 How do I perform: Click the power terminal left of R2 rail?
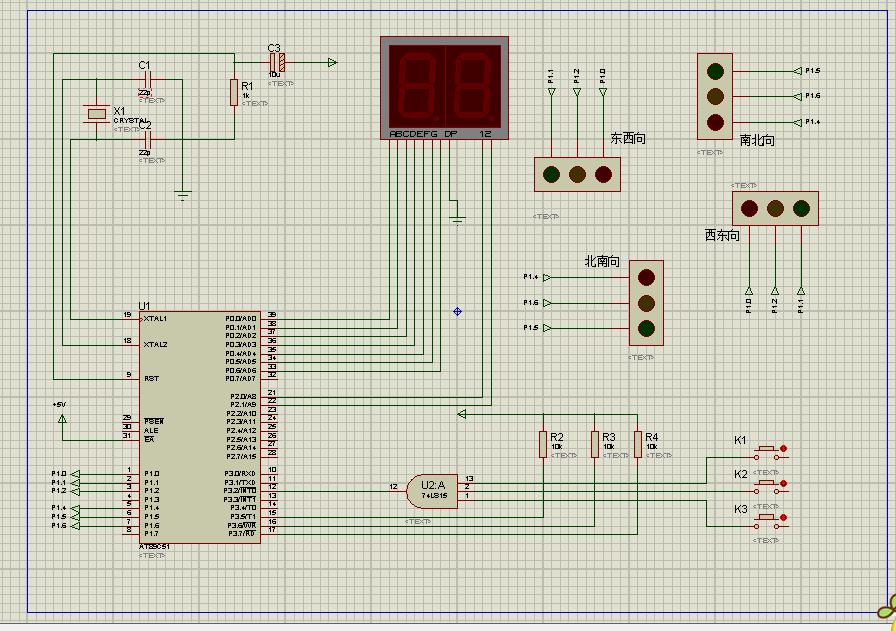(462, 414)
